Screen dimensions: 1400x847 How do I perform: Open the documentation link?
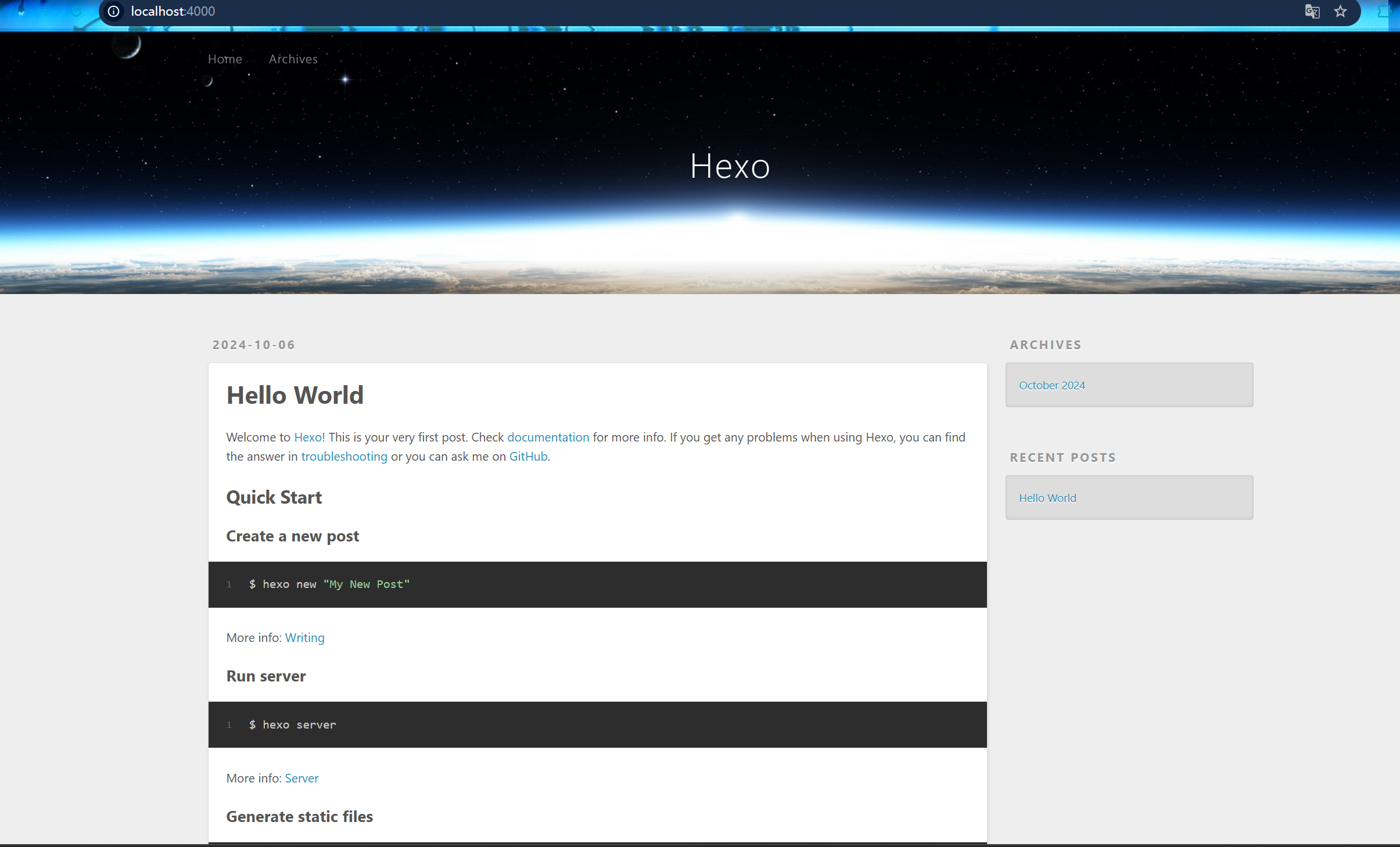548,437
